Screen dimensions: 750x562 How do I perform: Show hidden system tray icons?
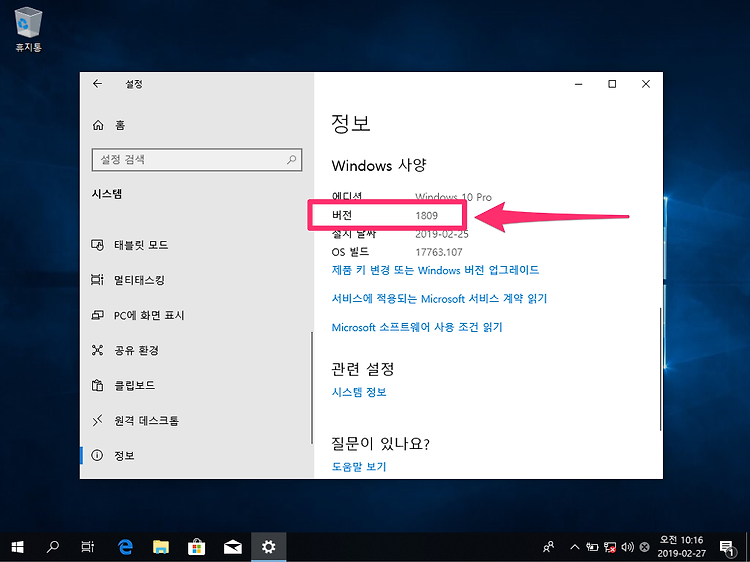tap(575, 547)
